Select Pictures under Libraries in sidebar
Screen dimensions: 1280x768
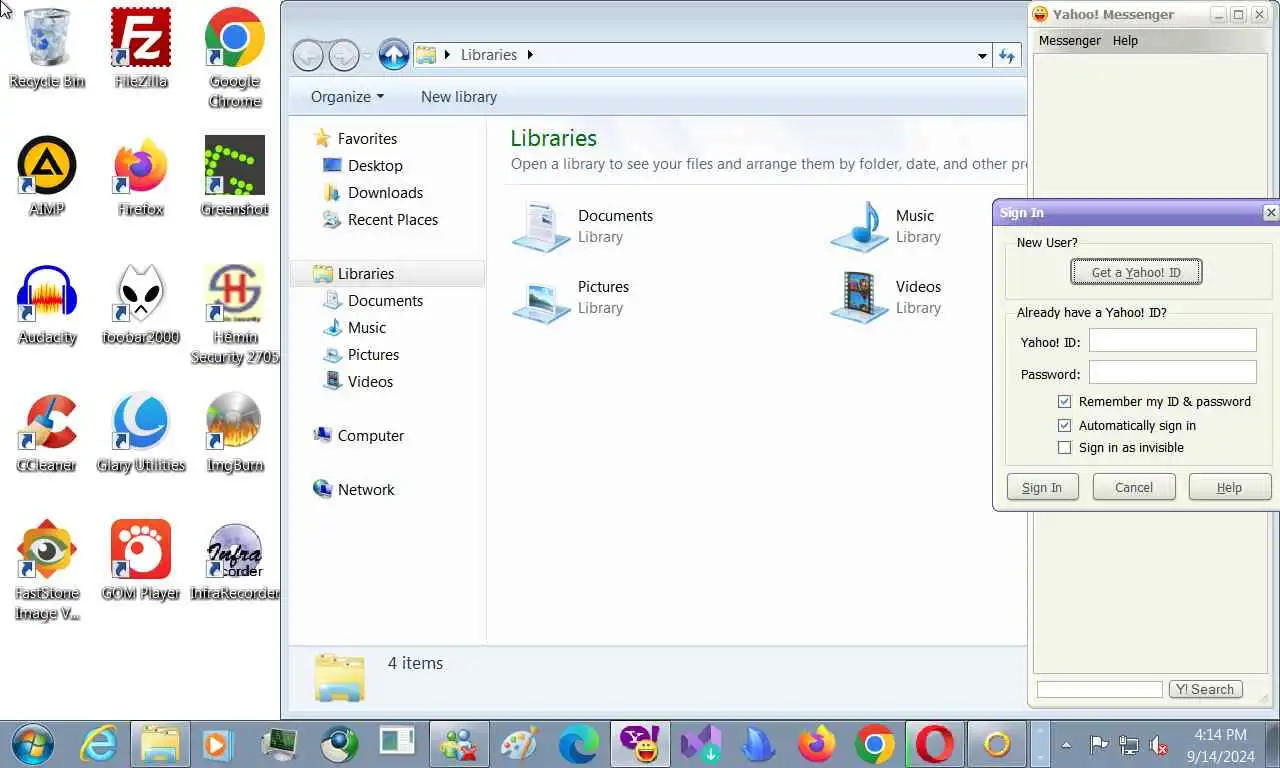[x=373, y=355]
